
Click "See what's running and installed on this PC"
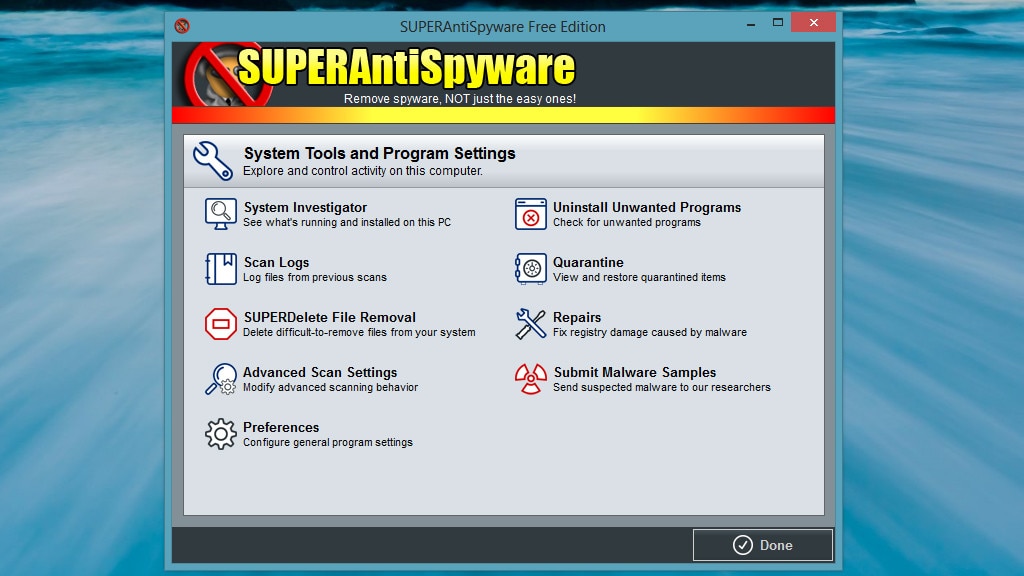pos(347,222)
